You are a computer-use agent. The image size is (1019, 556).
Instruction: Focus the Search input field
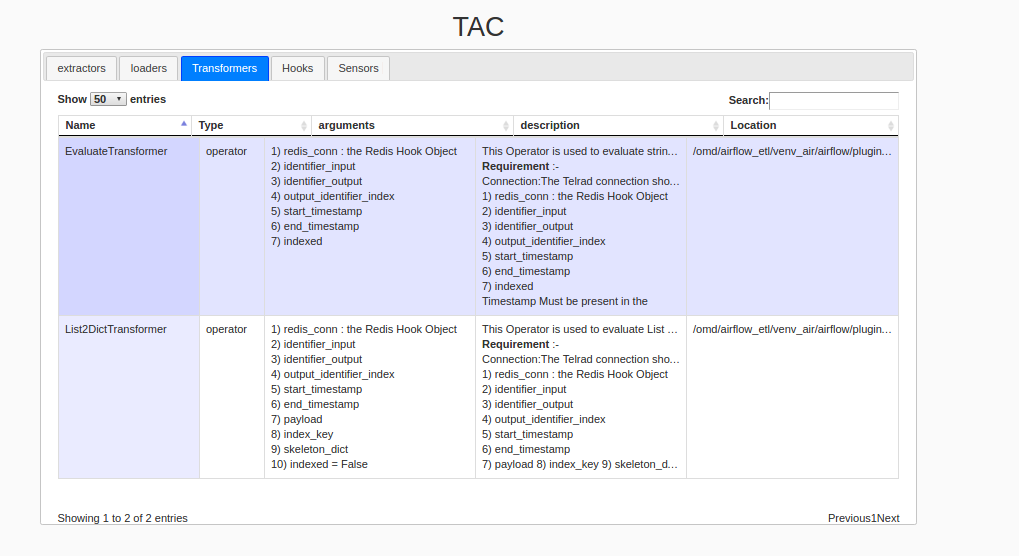(834, 101)
